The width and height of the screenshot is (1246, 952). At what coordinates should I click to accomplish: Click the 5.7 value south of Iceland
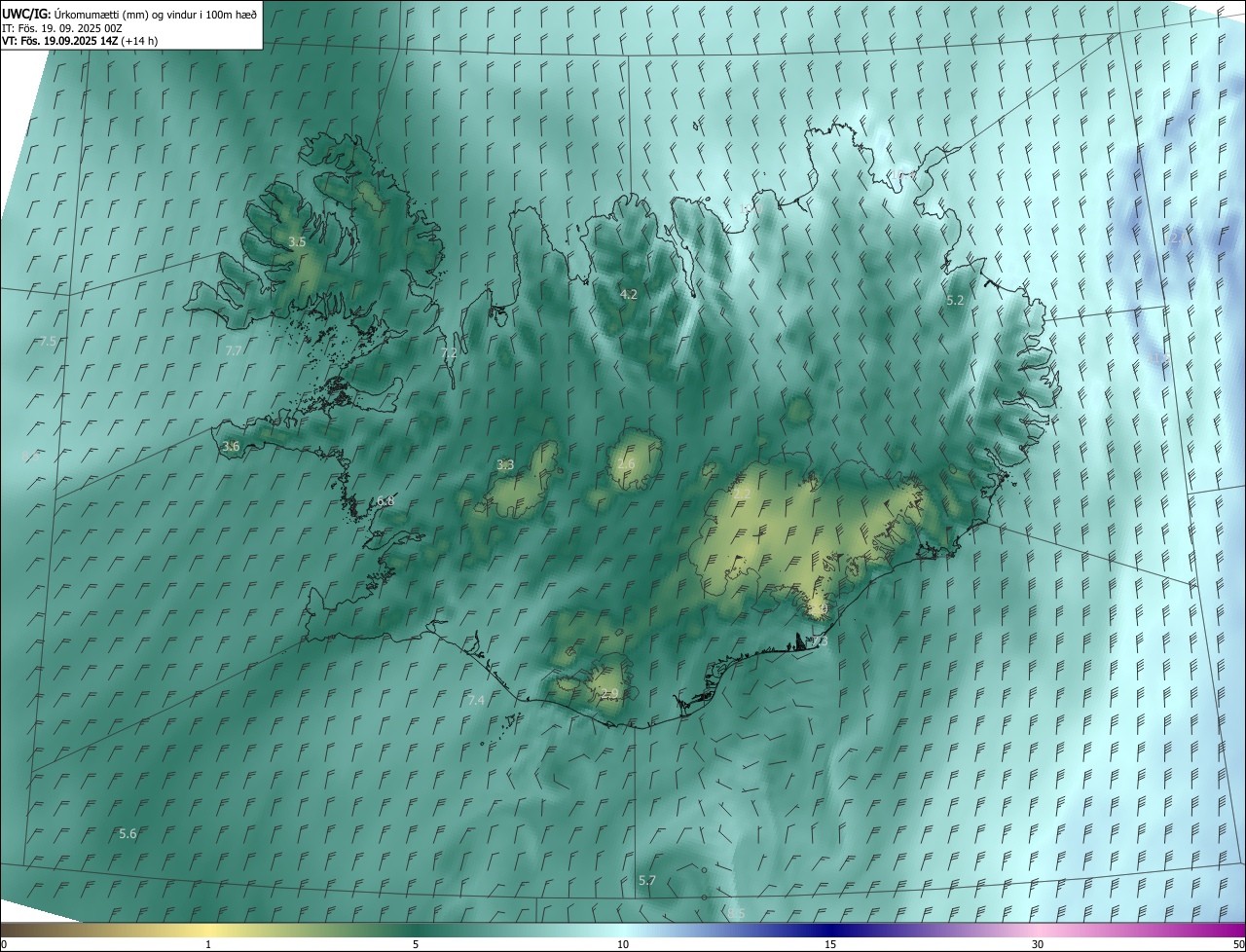647,881
